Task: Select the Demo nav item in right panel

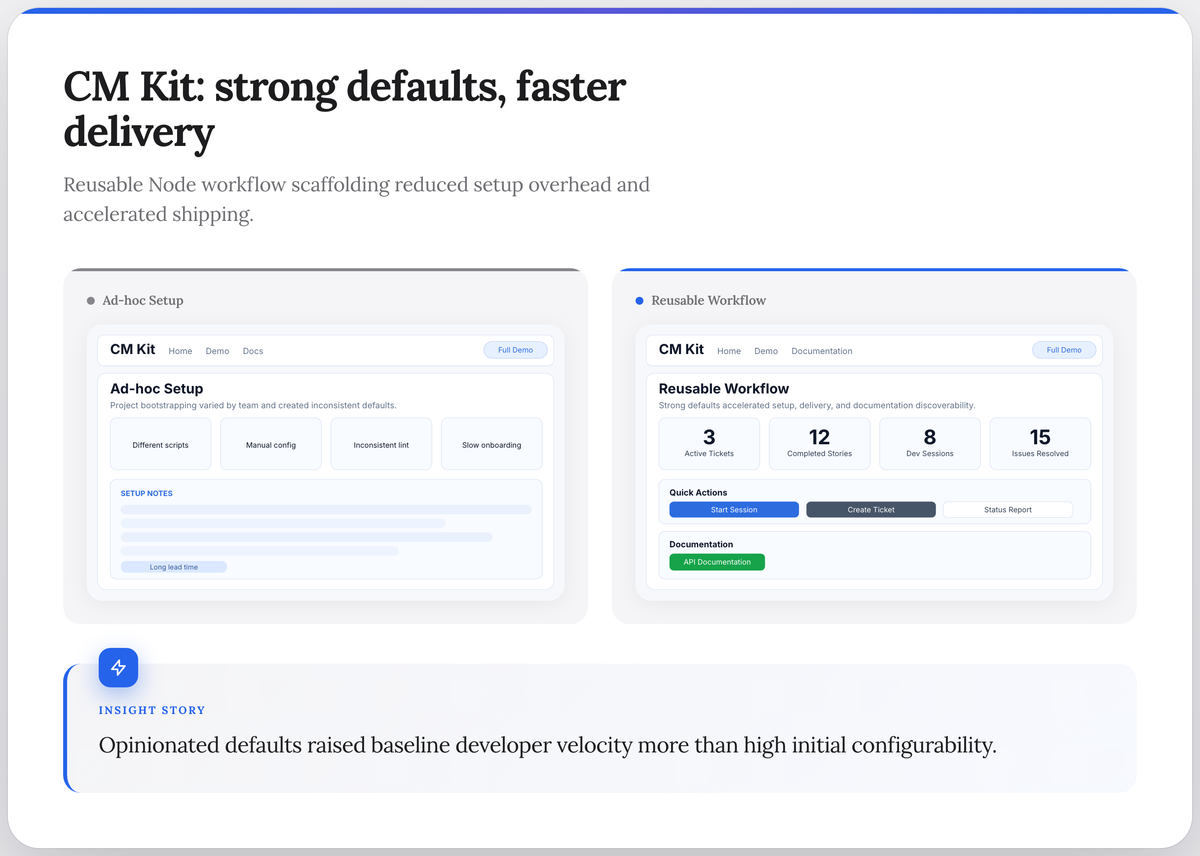Action: (x=766, y=351)
